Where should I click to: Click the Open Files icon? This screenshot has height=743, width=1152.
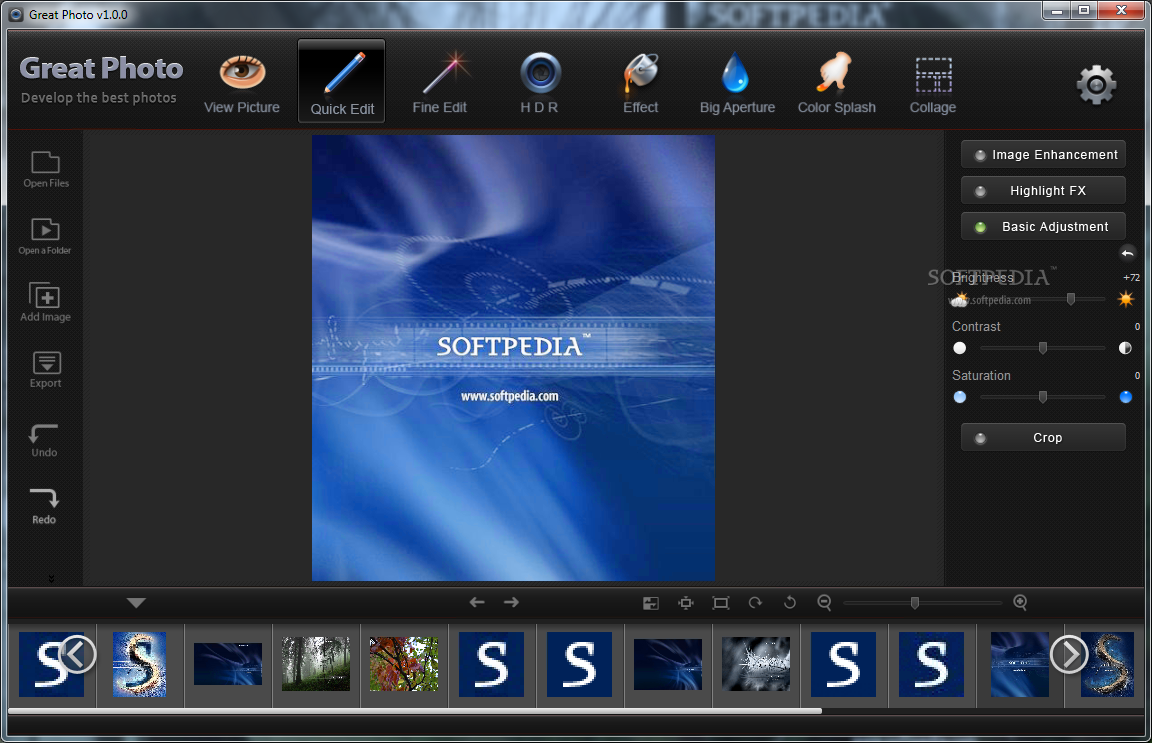[x=46, y=169]
